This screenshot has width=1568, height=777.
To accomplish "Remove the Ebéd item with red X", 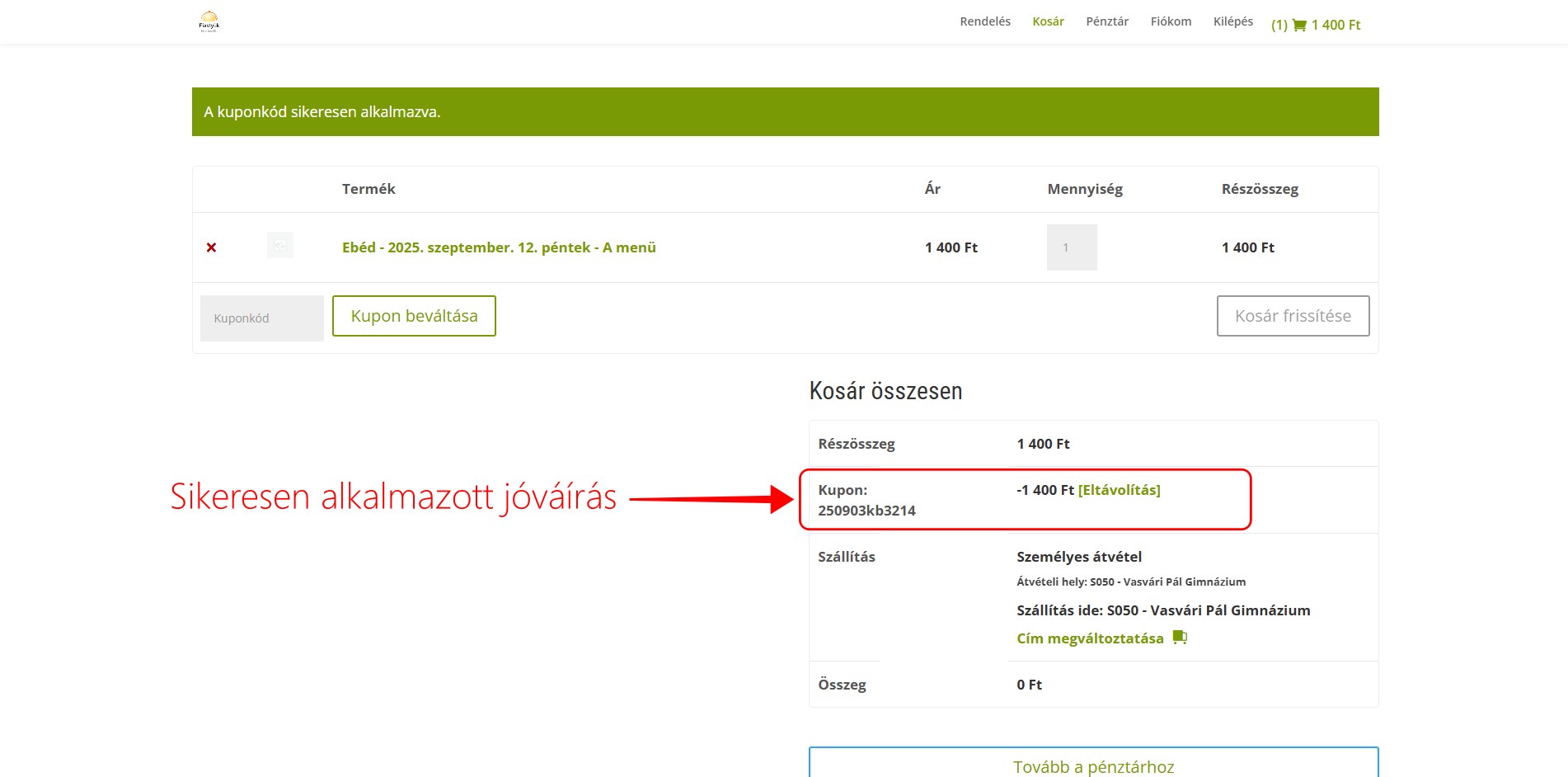I will (x=211, y=247).
